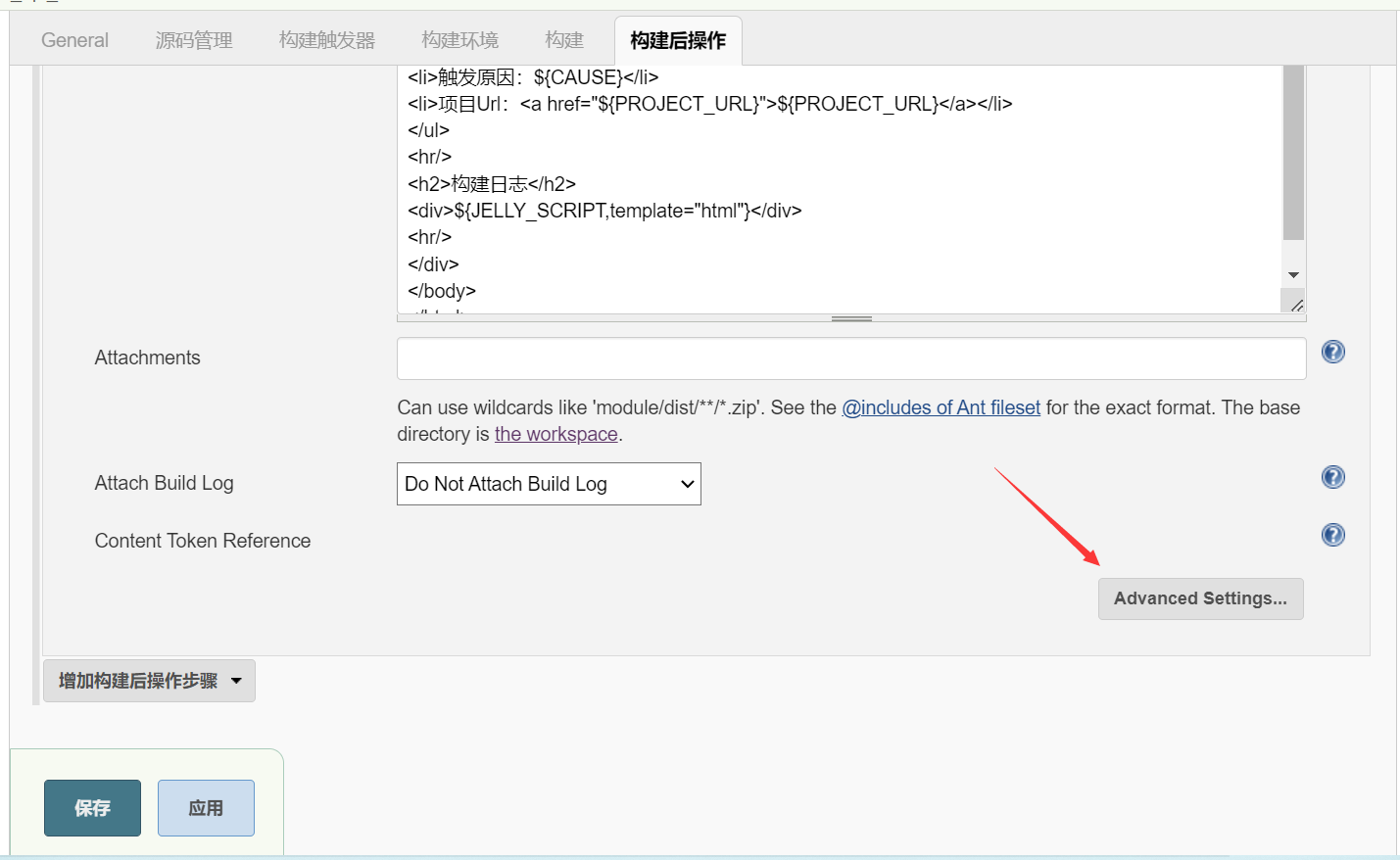The height and width of the screenshot is (860, 1400).
Task: Click the Content Token Reference label
Action: coord(203,541)
